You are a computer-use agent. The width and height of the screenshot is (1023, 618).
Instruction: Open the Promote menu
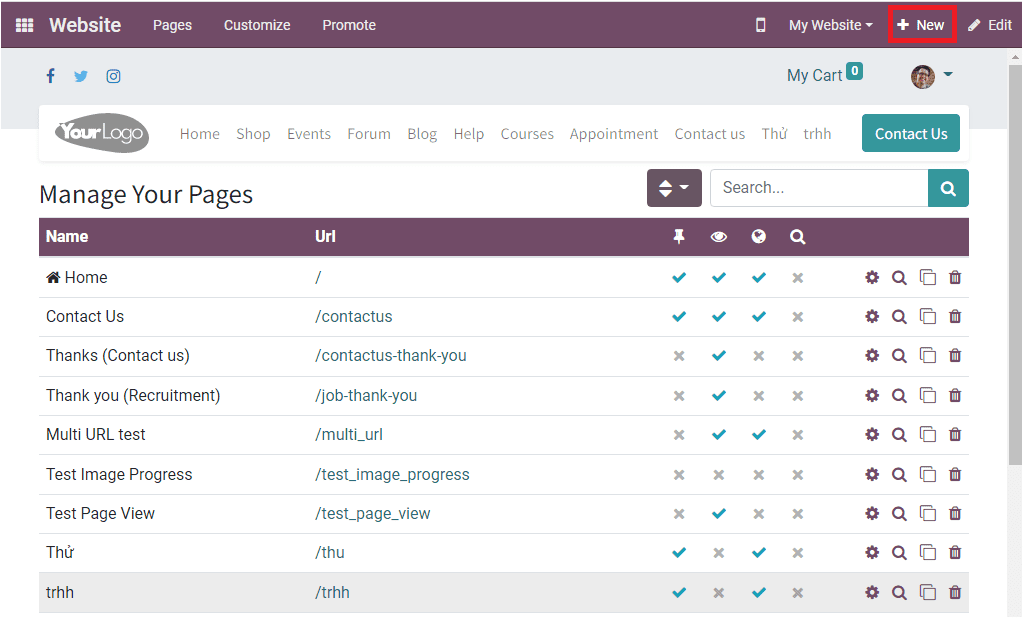pyautogui.click(x=348, y=24)
